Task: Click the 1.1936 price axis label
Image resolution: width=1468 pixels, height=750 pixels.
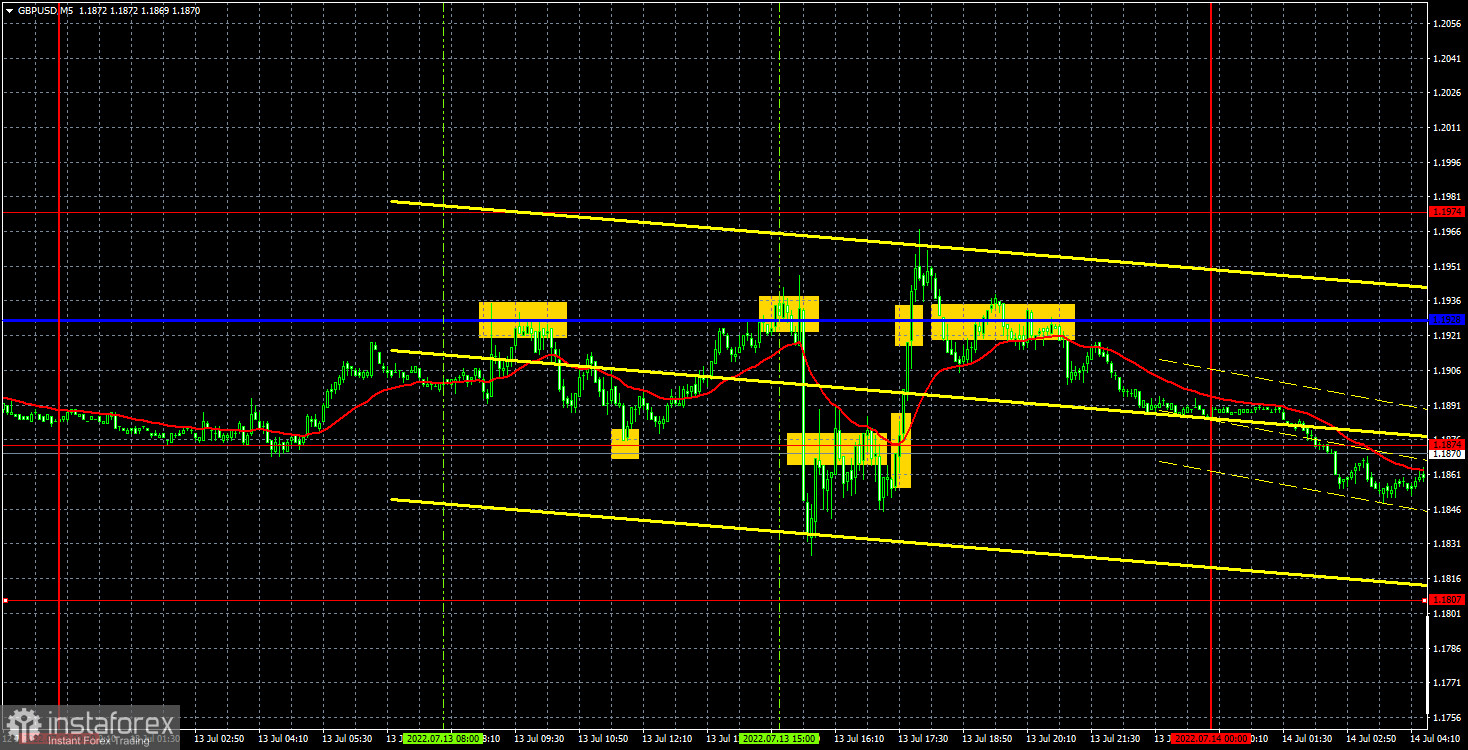Action: pos(1447,301)
